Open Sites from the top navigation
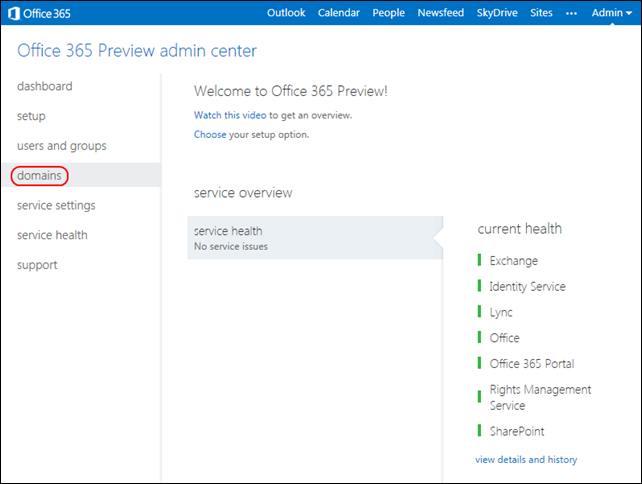The width and height of the screenshot is (642, 484). click(541, 13)
